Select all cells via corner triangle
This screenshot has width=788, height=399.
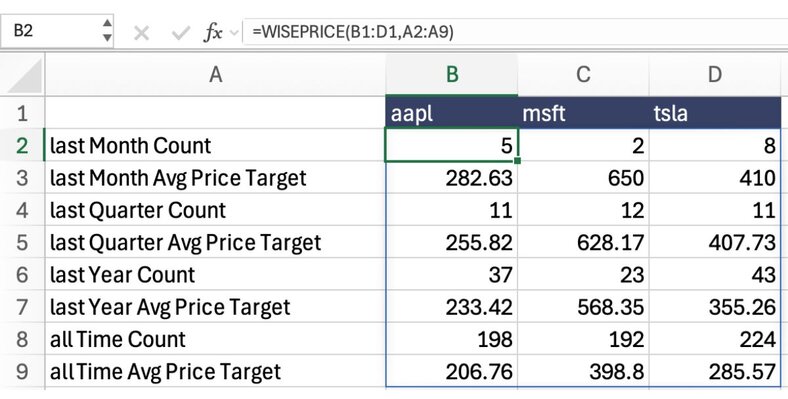(x=23, y=75)
